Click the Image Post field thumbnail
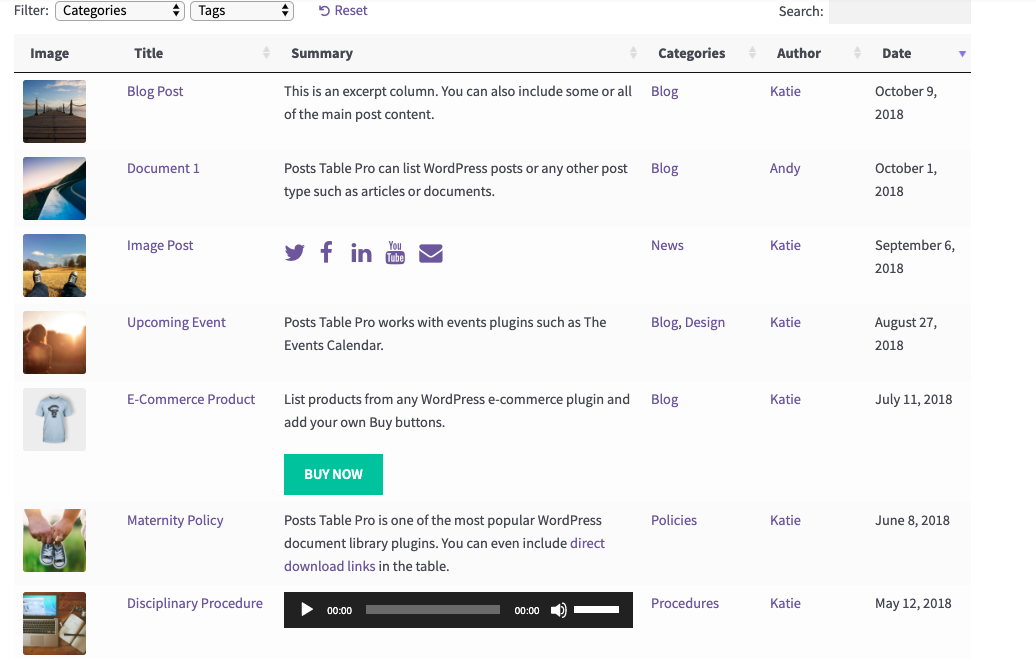This screenshot has height=659, width=1036. (x=54, y=265)
